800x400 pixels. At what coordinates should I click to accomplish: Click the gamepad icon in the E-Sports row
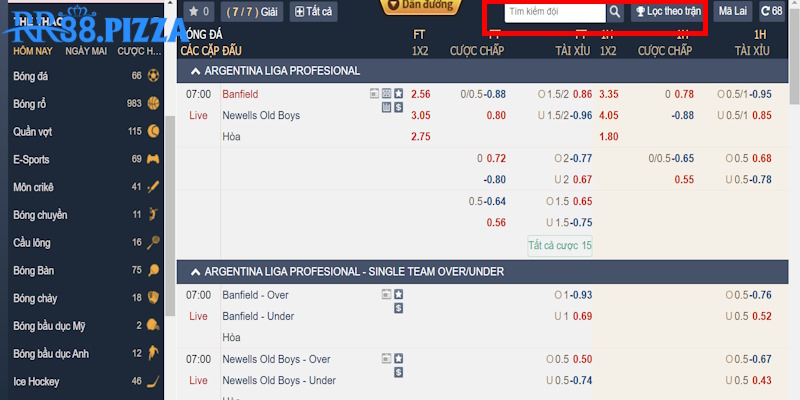[x=153, y=159]
